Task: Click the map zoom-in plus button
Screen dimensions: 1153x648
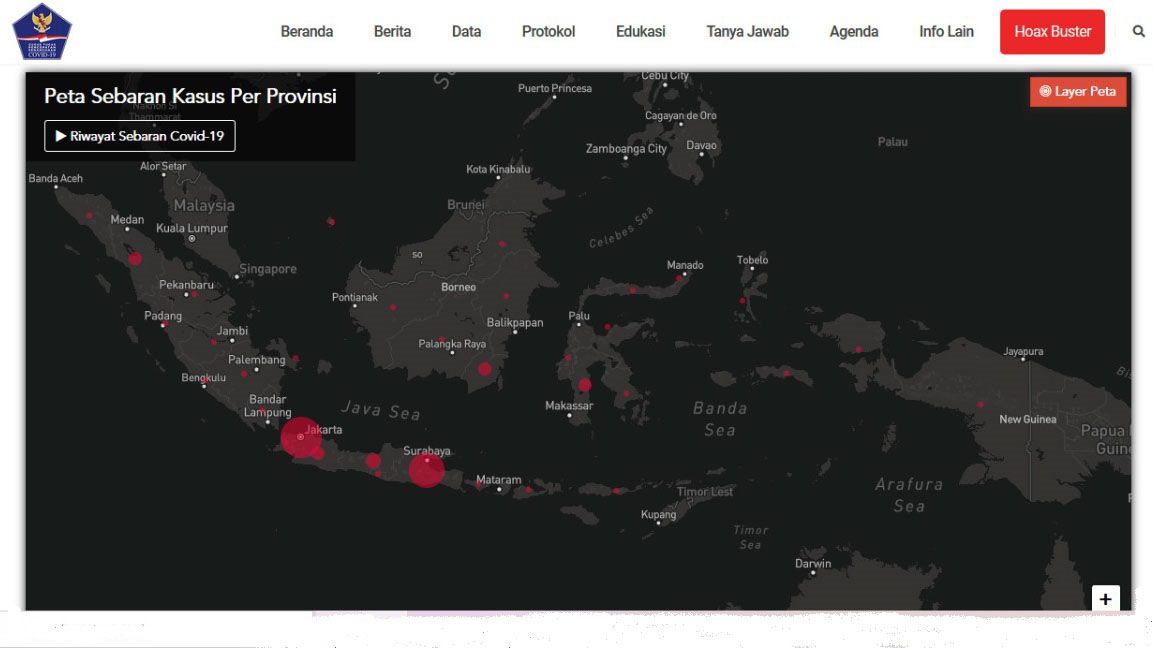Action: [x=1105, y=599]
